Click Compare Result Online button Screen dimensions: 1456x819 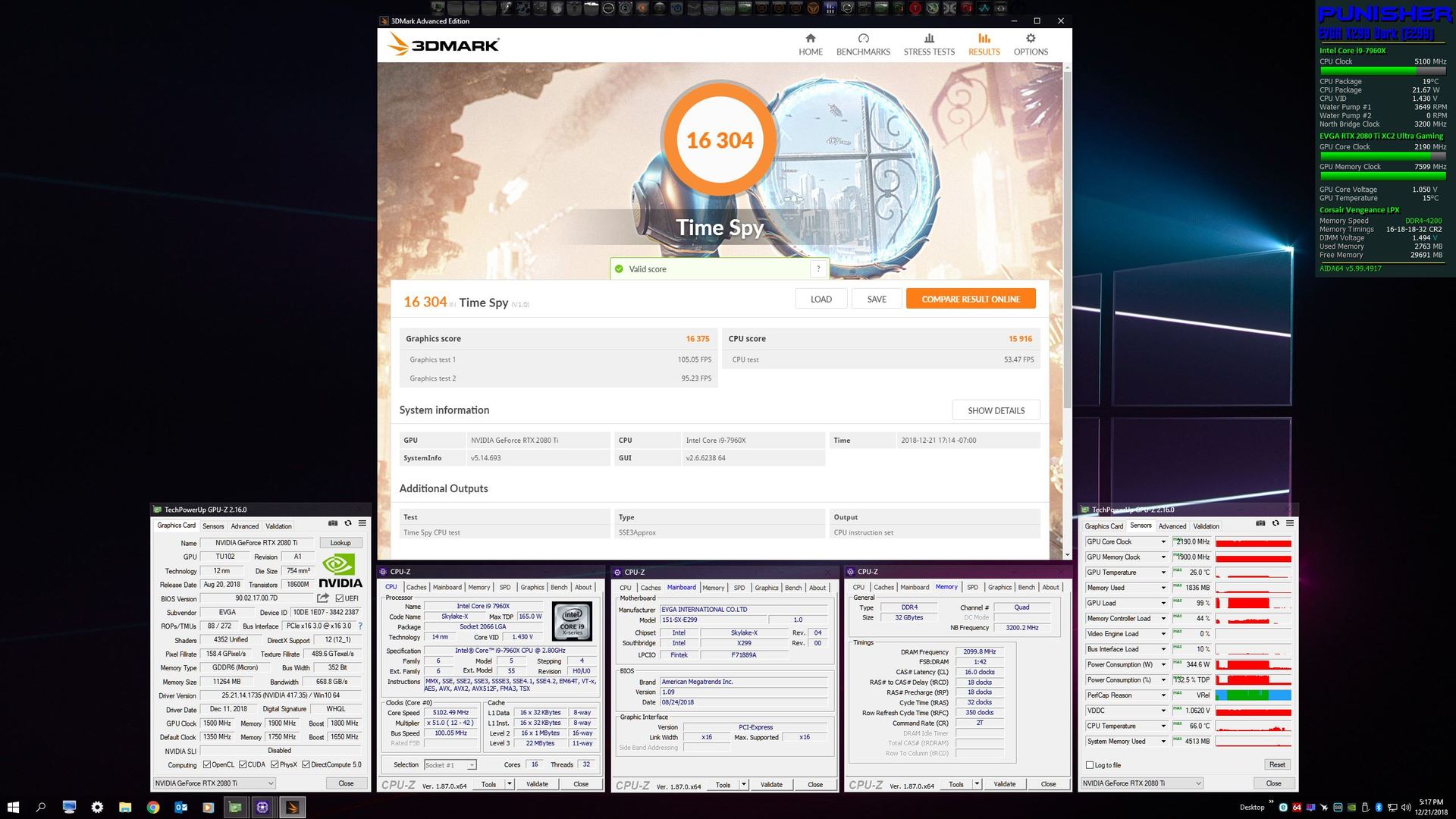click(x=970, y=299)
